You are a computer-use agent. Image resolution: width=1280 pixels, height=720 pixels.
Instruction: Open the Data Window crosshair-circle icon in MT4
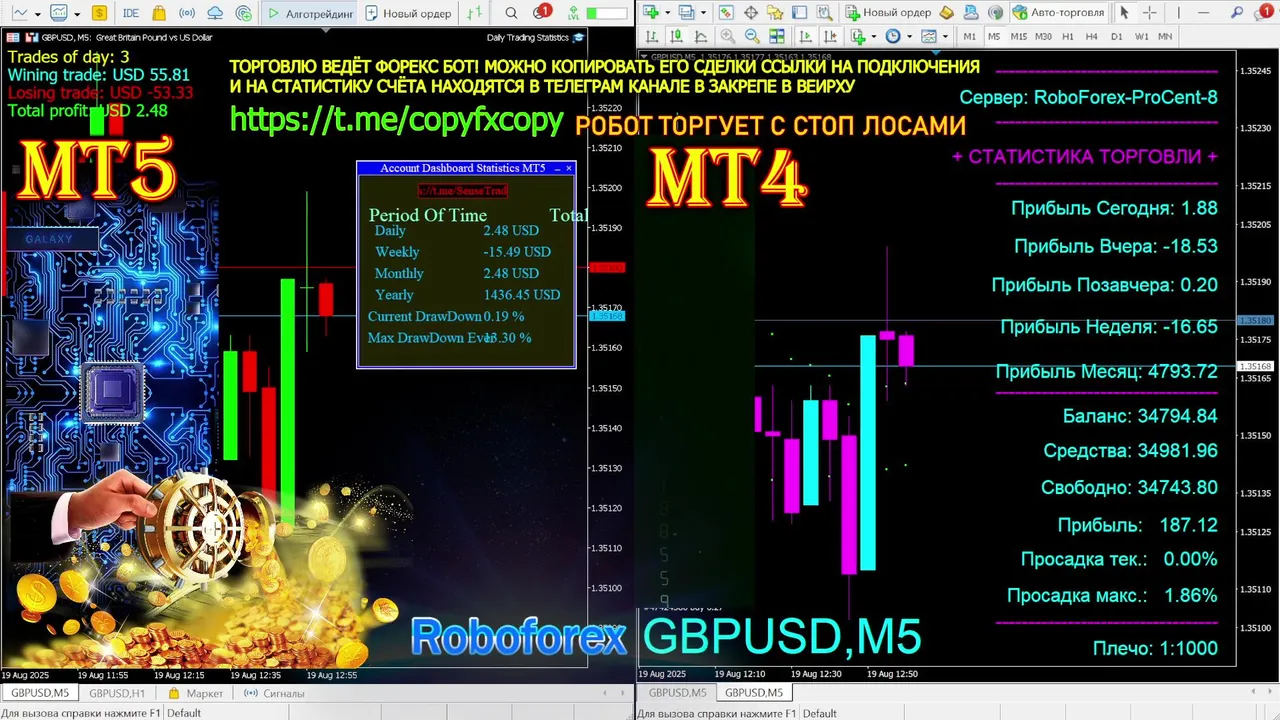pyautogui.click(x=750, y=12)
